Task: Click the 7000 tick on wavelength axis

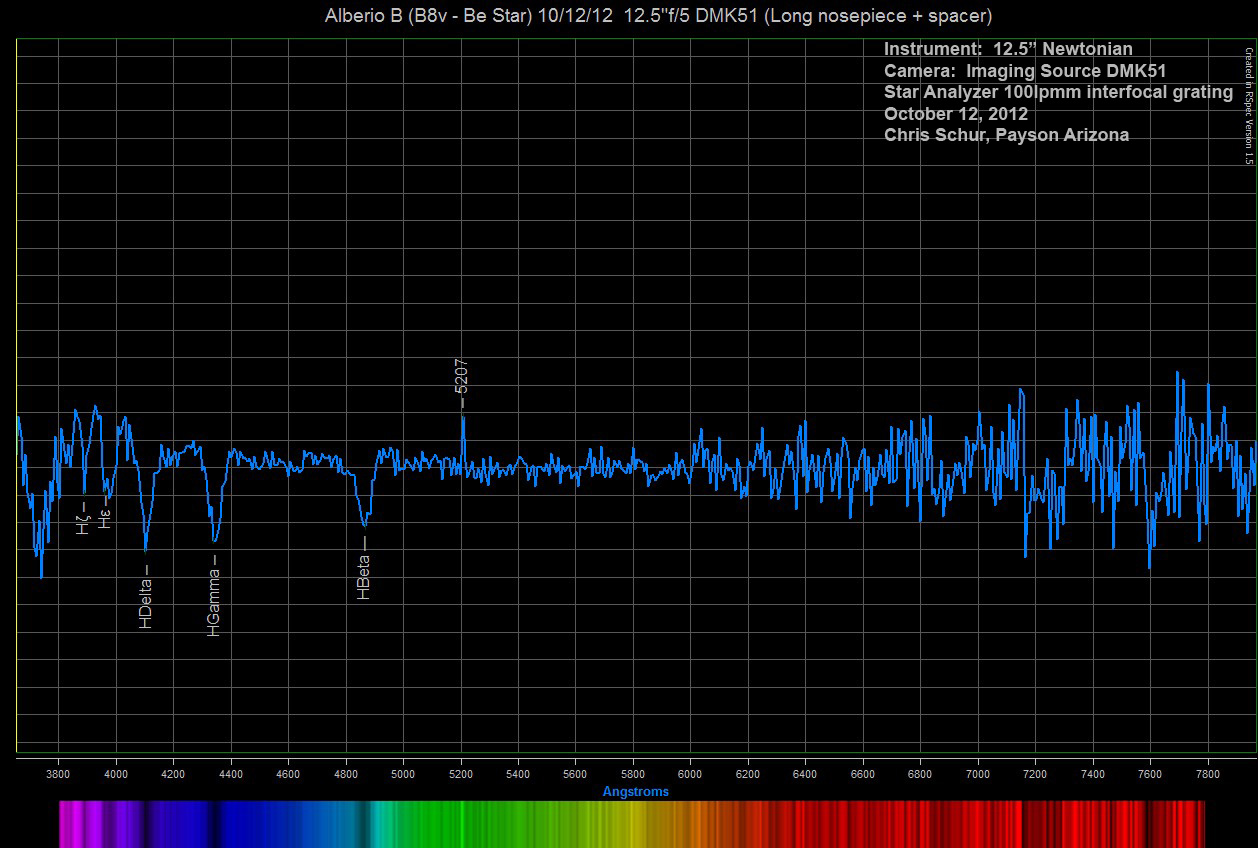Action: 977,774
